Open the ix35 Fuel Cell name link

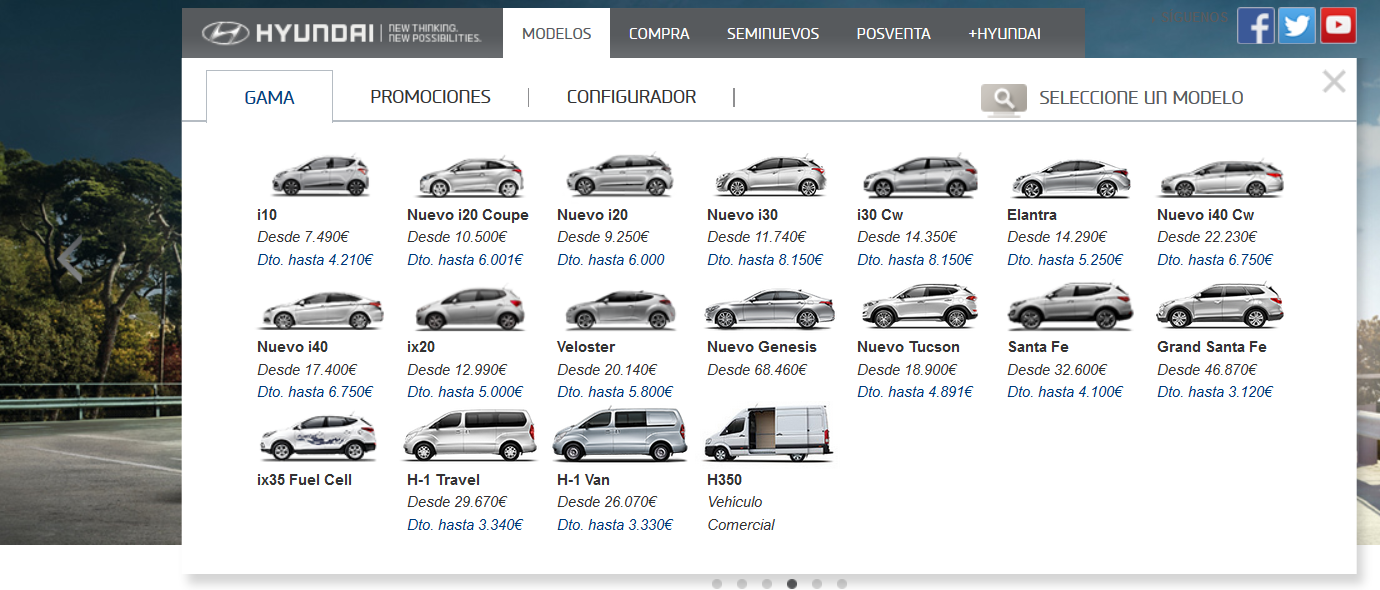[x=304, y=480]
